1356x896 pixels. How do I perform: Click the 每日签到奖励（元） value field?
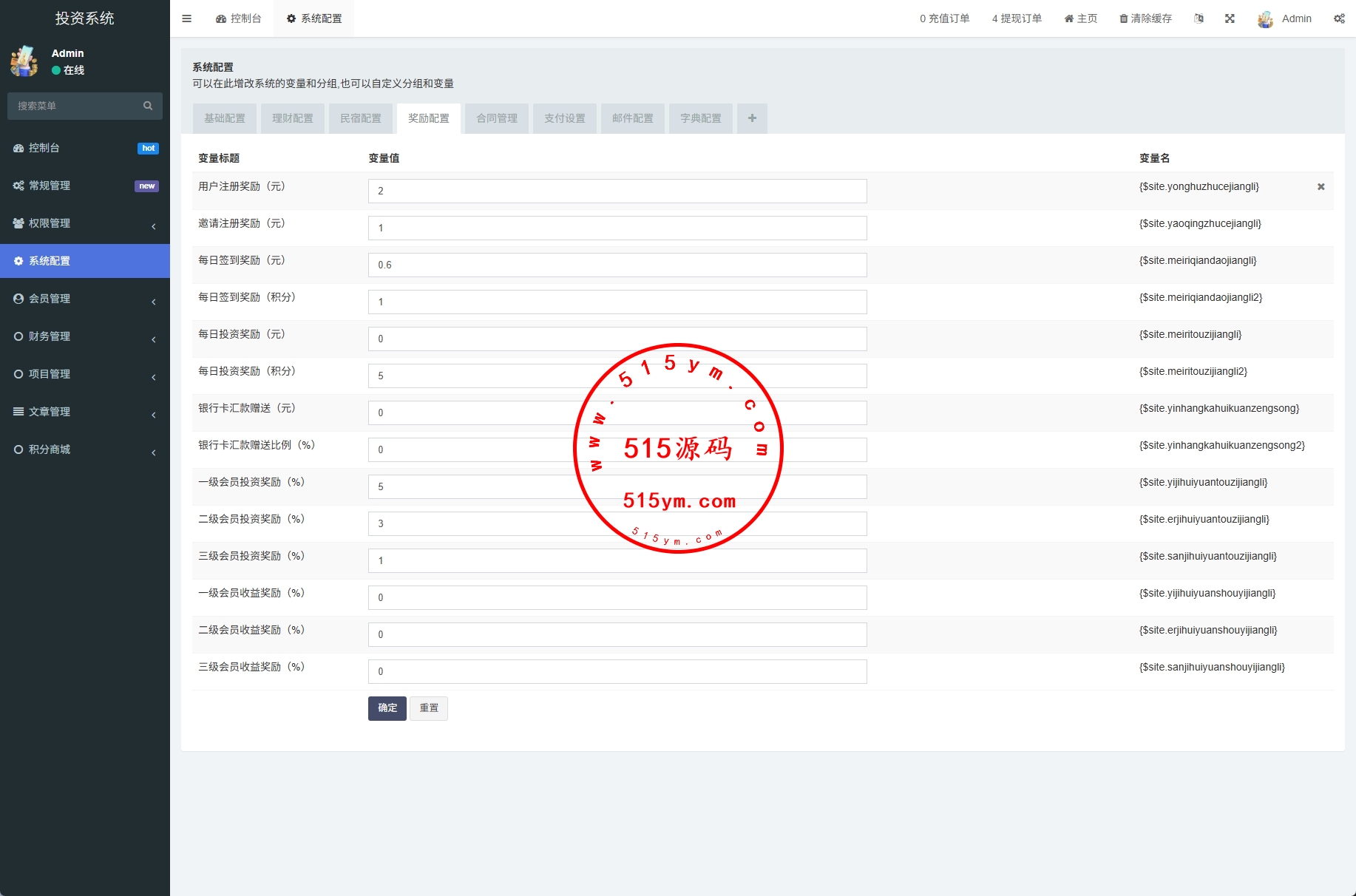617,265
